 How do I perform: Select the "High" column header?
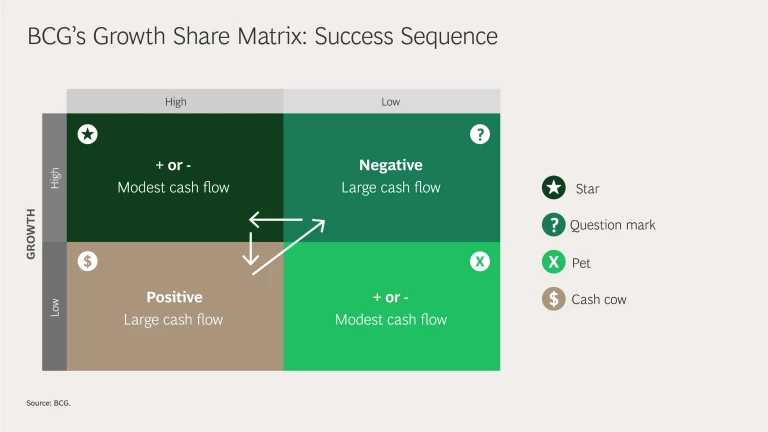tap(175, 101)
